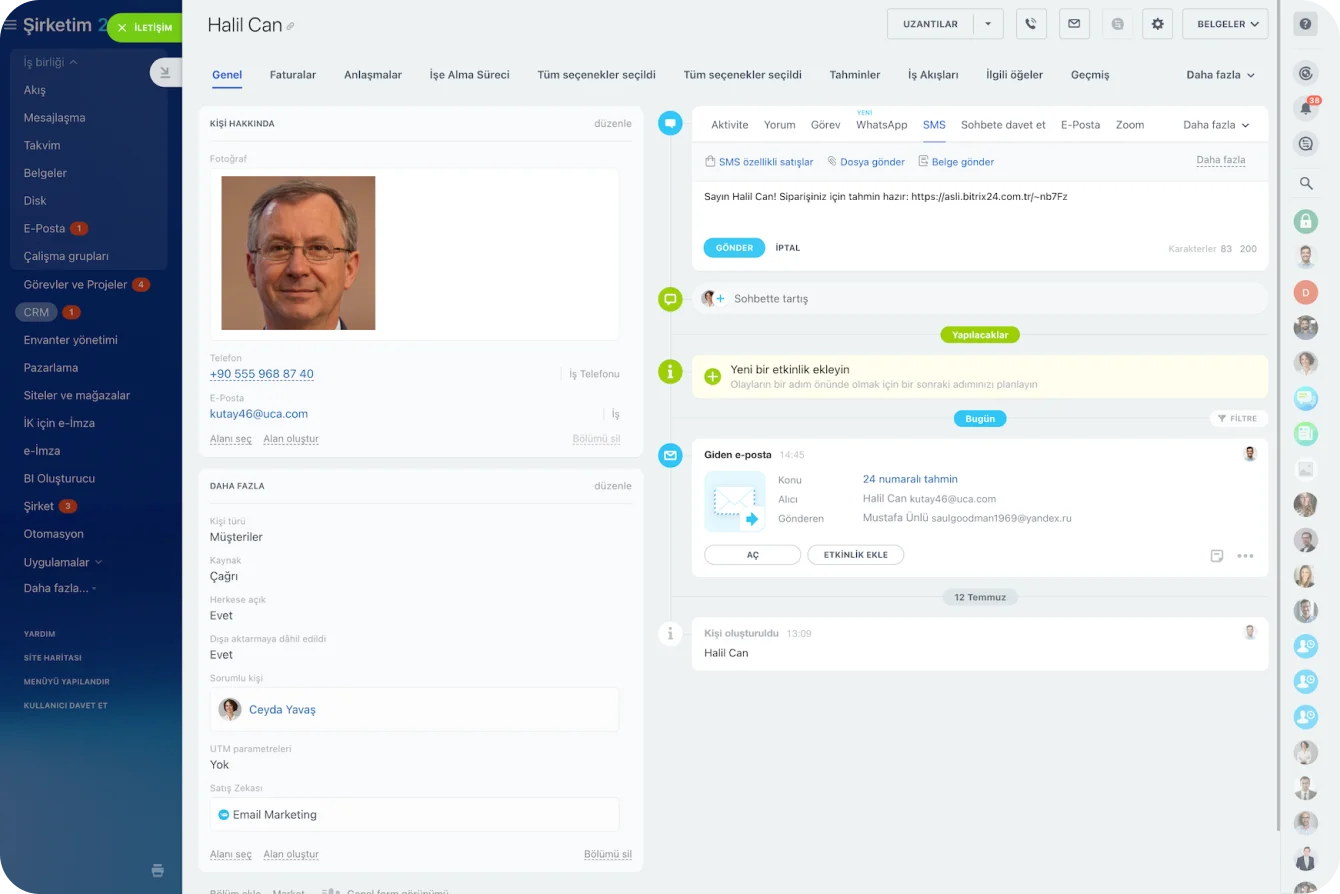Viewport: 1340px width, 894px height.
Task: Open the Uzantılar dropdown arrow
Action: click(988, 24)
